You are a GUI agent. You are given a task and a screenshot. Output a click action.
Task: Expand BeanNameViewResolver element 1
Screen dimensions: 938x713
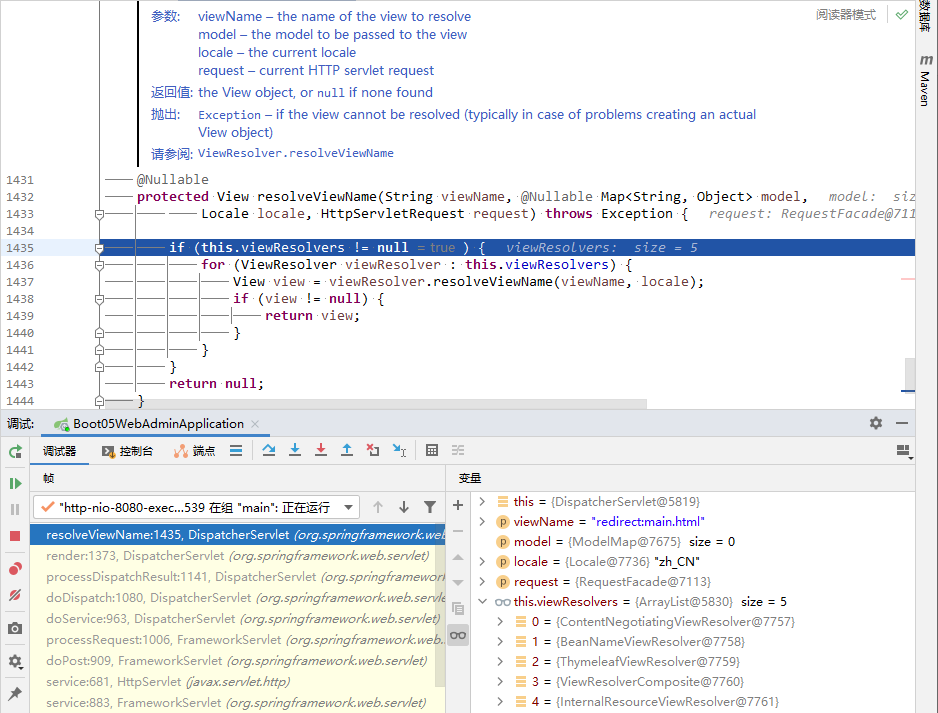(501, 642)
